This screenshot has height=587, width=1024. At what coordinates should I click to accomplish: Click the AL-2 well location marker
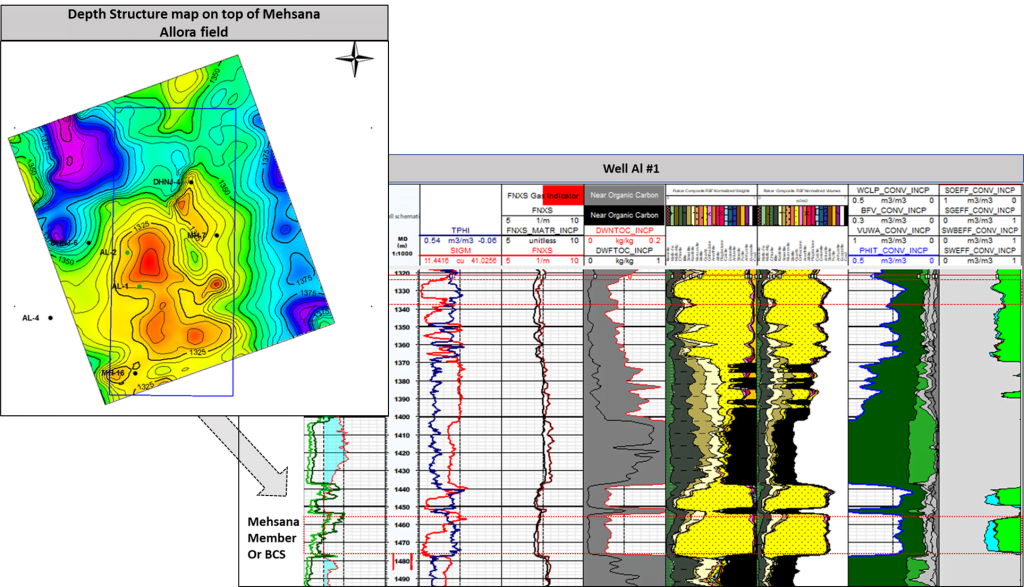point(127,252)
